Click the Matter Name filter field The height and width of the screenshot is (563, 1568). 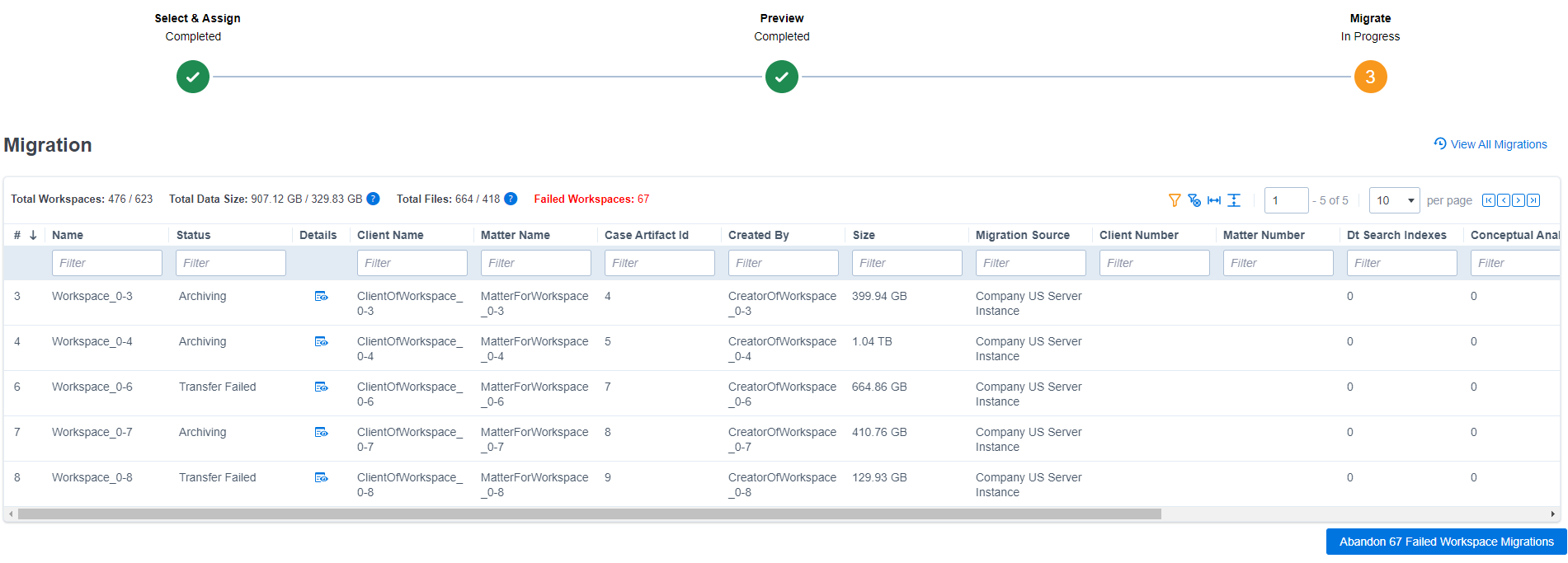536,263
